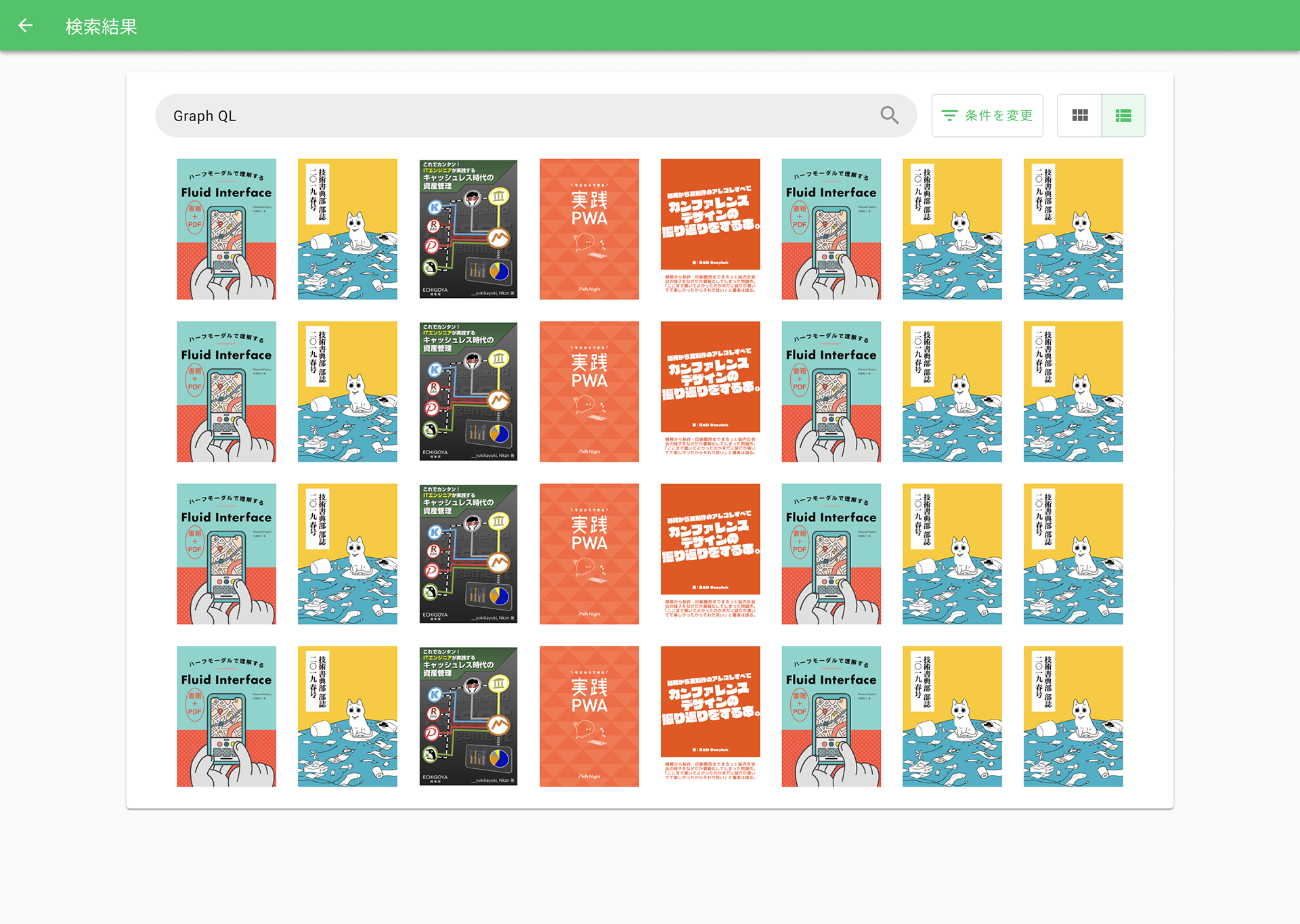Image resolution: width=1300 pixels, height=924 pixels.
Task: Click the back arrow in header
Action: (x=25, y=26)
